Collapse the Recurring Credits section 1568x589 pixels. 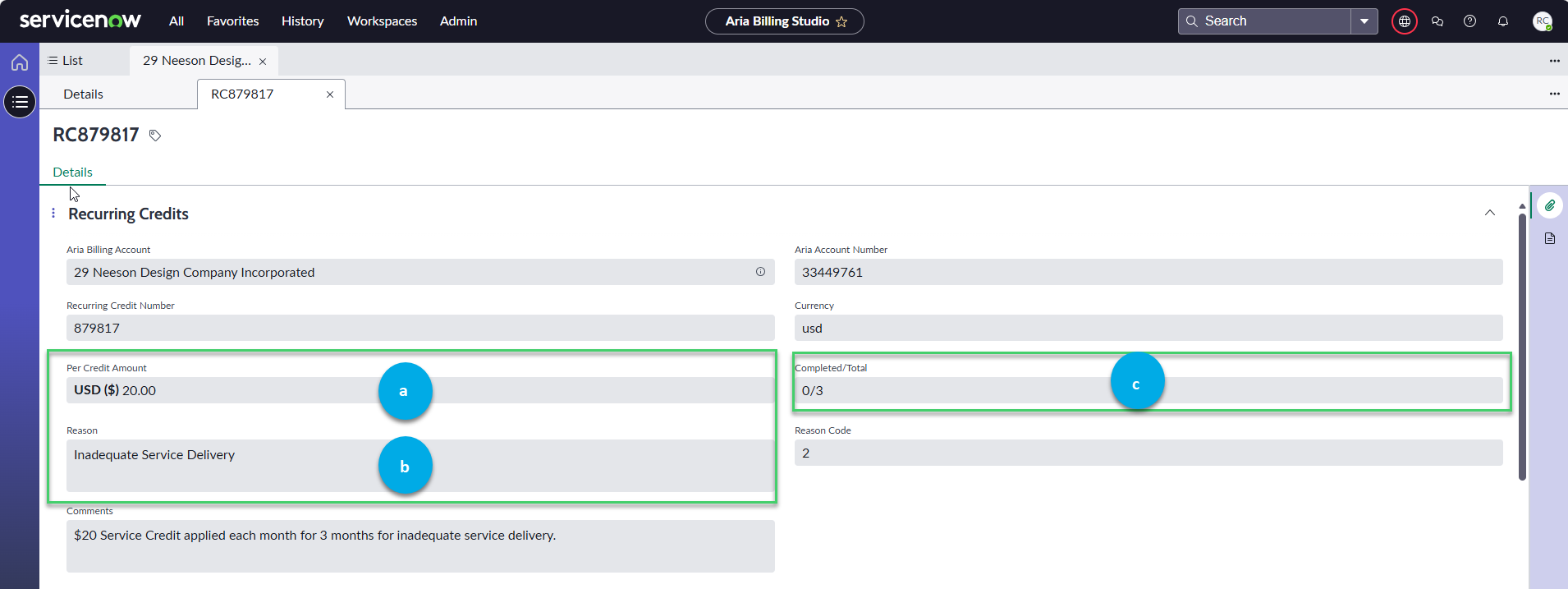[1490, 213]
